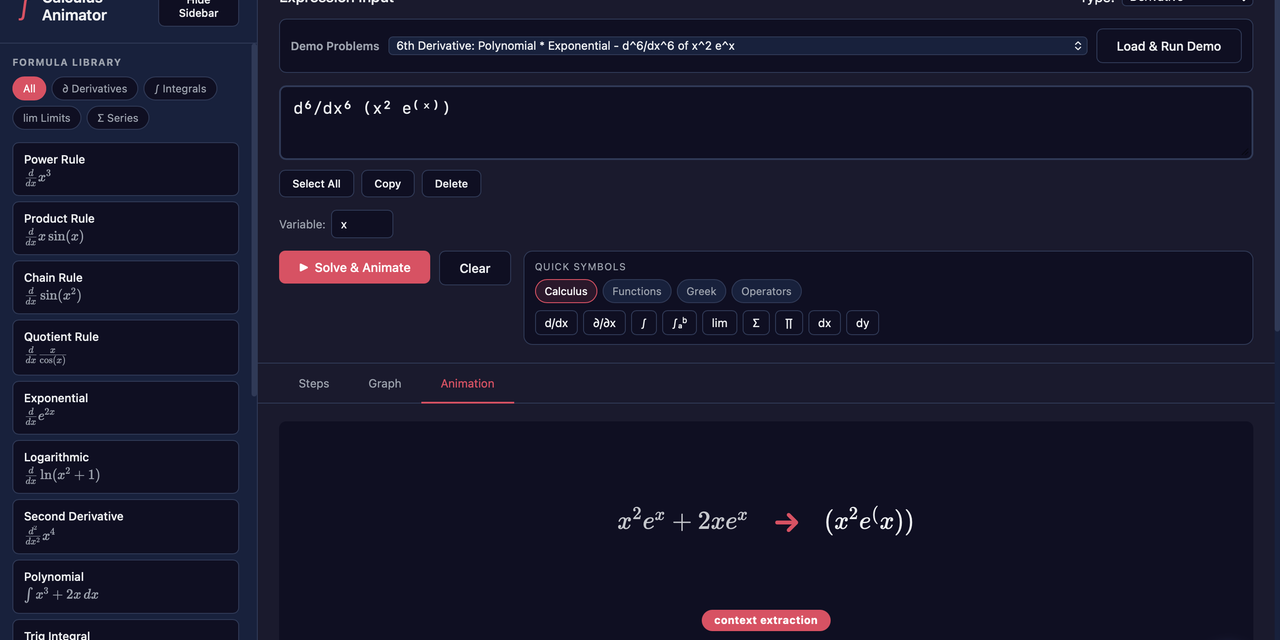Click the Variable input field
Image resolution: width=1280 pixels, height=640 pixels.
tap(362, 224)
